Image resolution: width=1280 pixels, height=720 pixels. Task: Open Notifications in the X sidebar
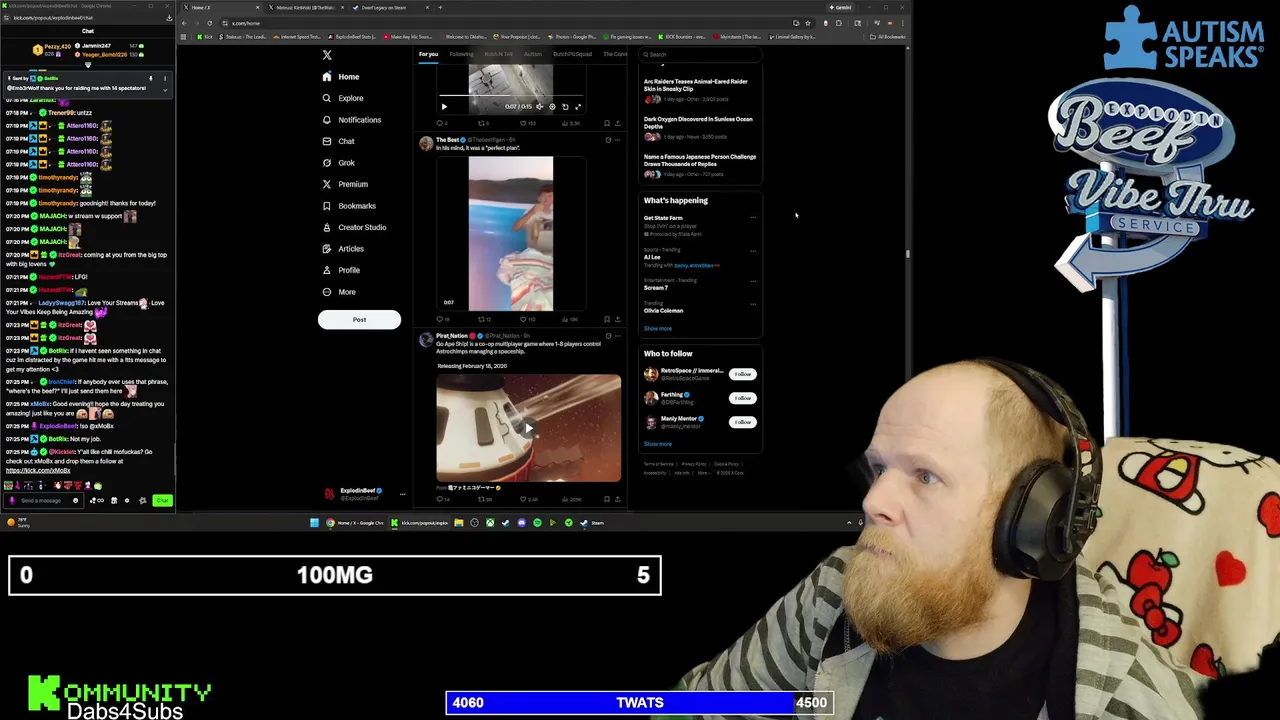coord(351,120)
